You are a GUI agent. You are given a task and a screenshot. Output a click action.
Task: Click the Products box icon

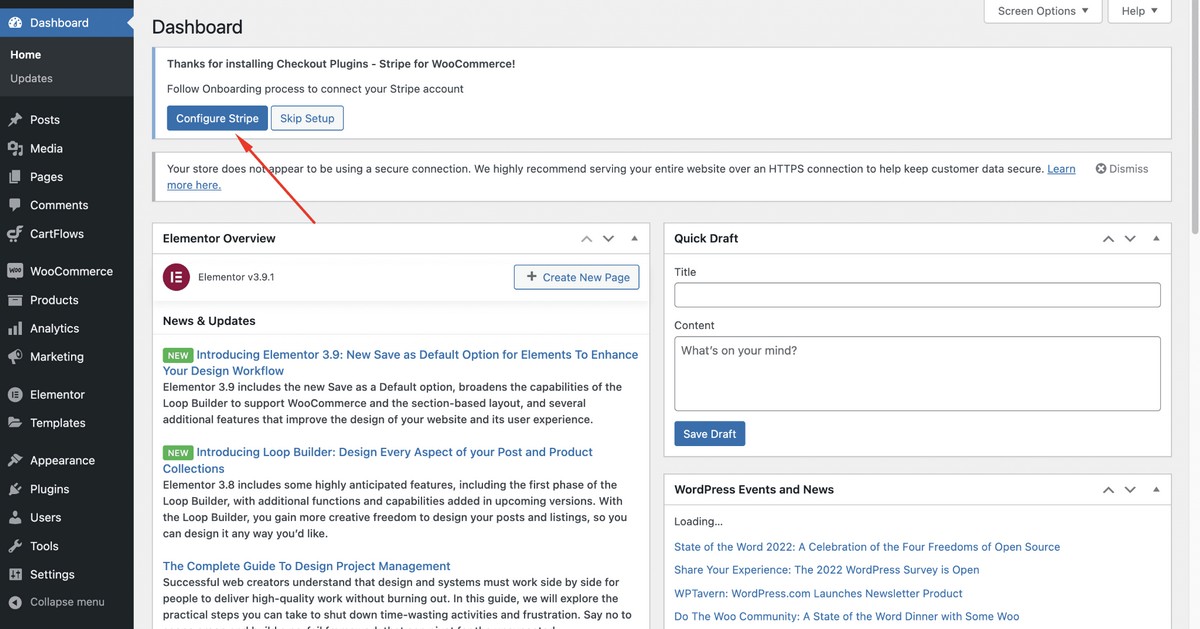click(15, 300)
